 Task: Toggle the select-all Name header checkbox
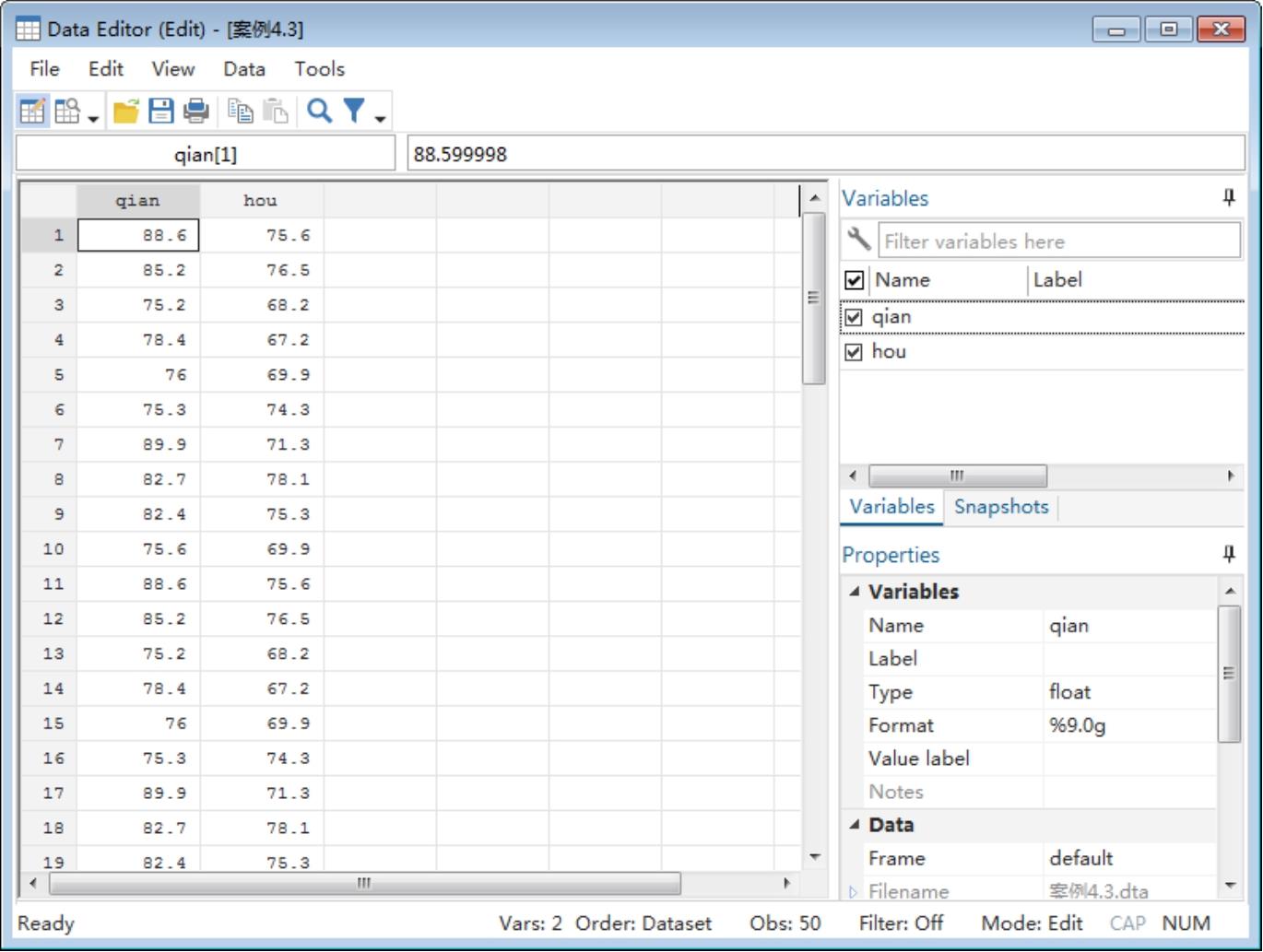coord(855,280)
